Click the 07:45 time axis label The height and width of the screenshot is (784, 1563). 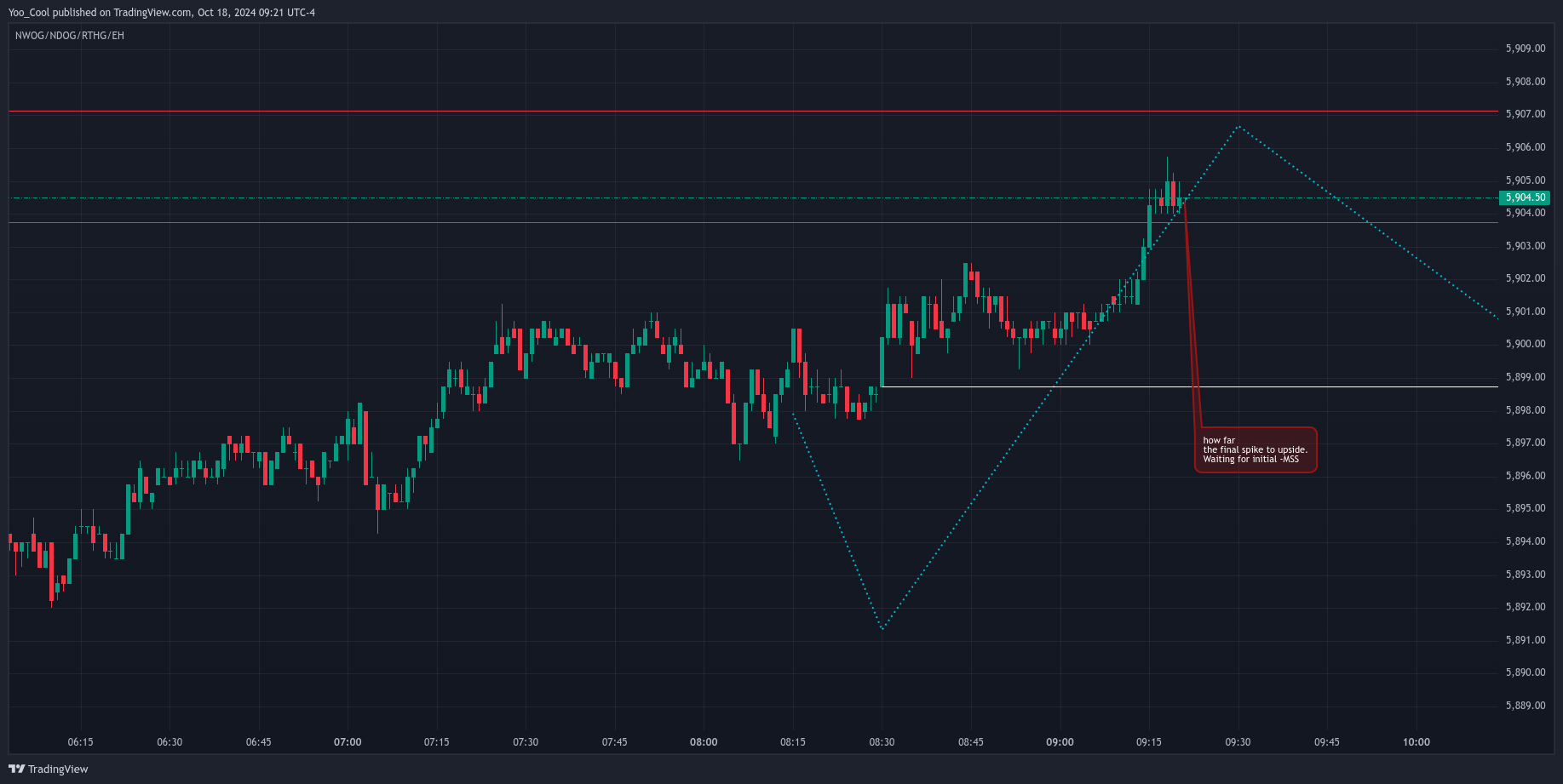tap(615, 742)
